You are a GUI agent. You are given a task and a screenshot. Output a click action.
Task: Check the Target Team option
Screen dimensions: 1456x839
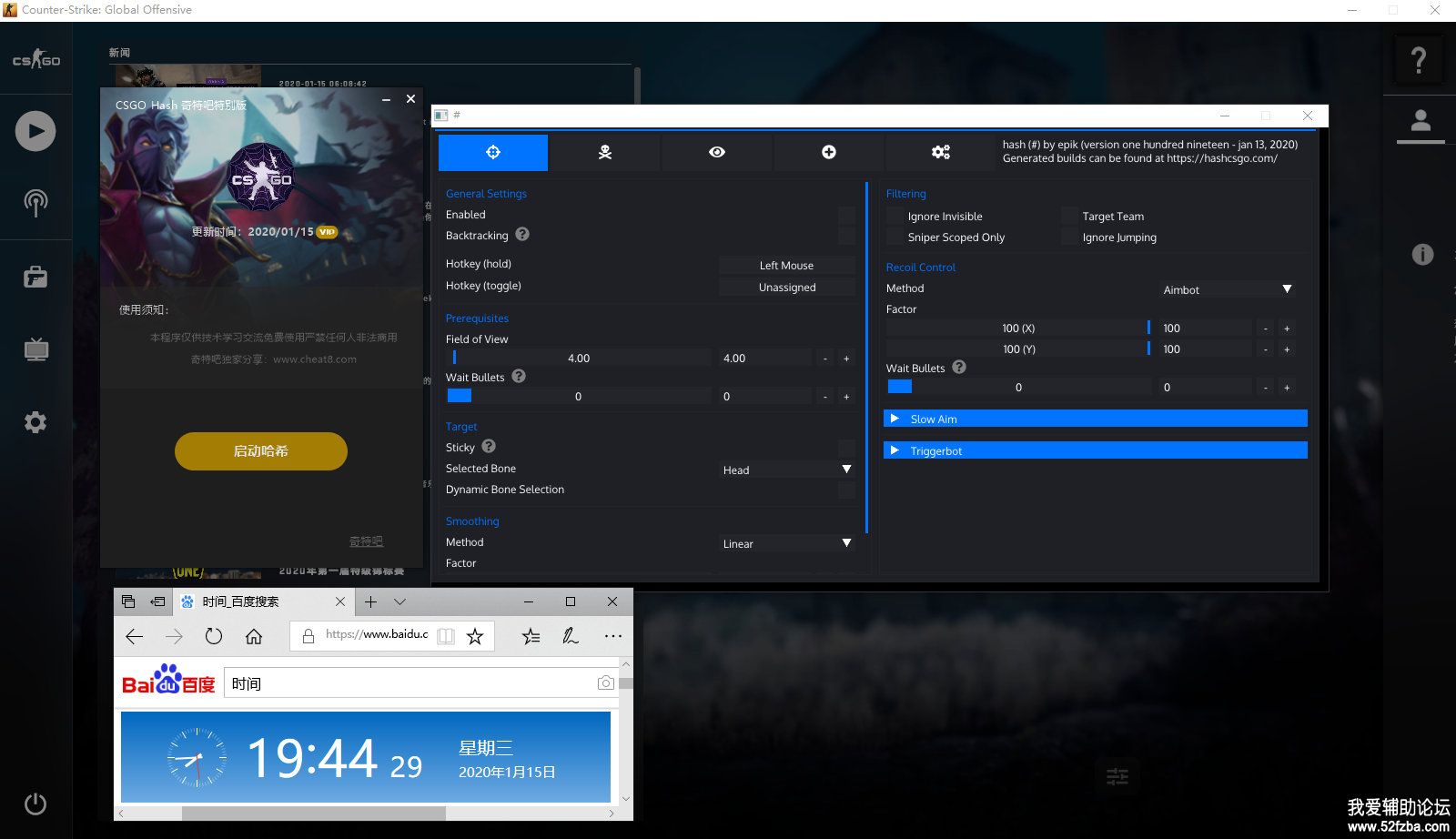pyautogui.click(x=1070, y=217)
